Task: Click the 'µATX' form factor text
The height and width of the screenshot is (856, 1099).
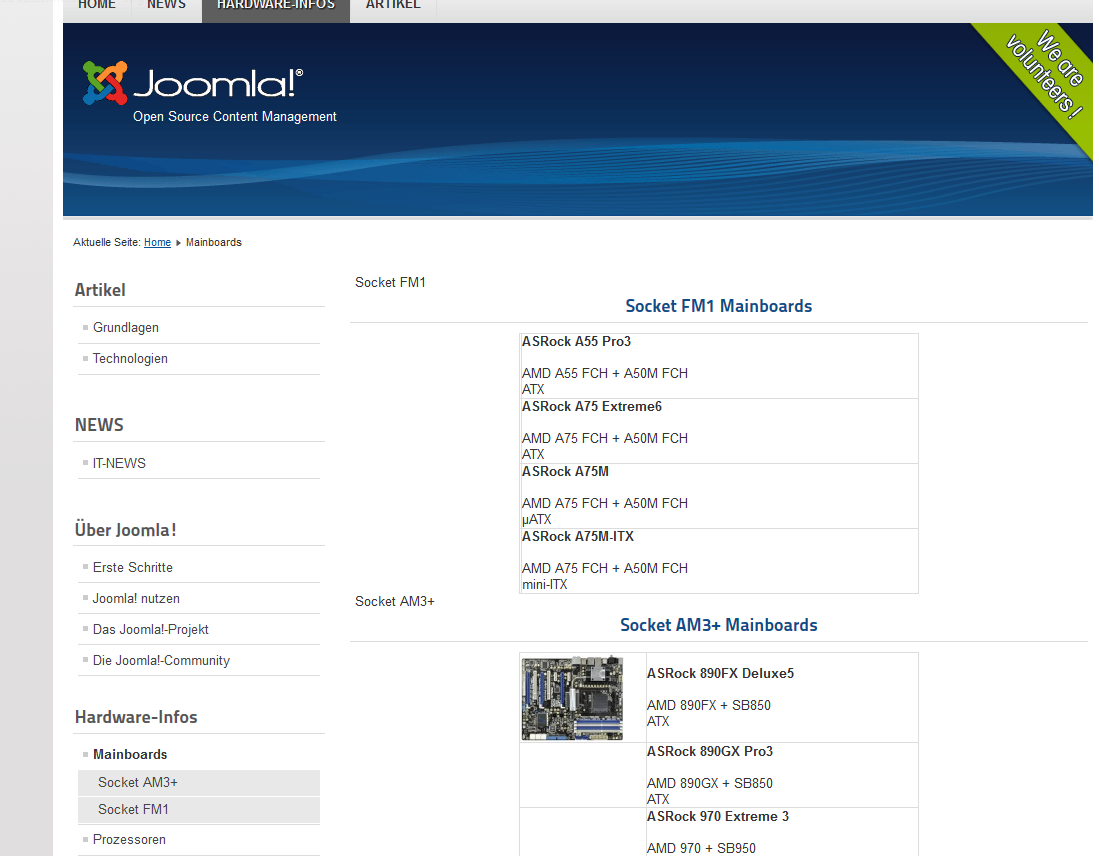Action: tap(536, 519)
